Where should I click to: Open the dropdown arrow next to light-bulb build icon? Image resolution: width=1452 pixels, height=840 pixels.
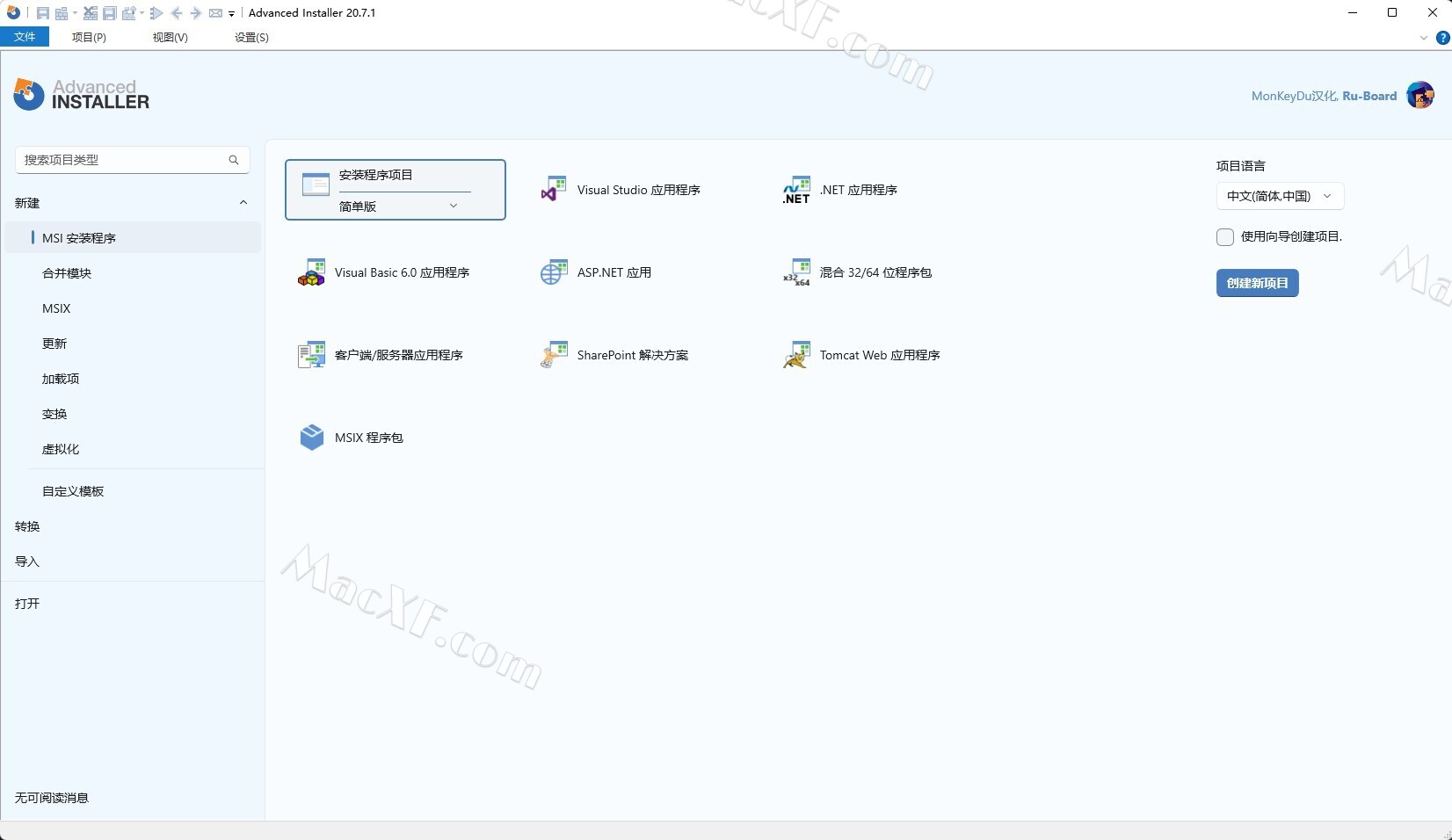click(142, 13)
